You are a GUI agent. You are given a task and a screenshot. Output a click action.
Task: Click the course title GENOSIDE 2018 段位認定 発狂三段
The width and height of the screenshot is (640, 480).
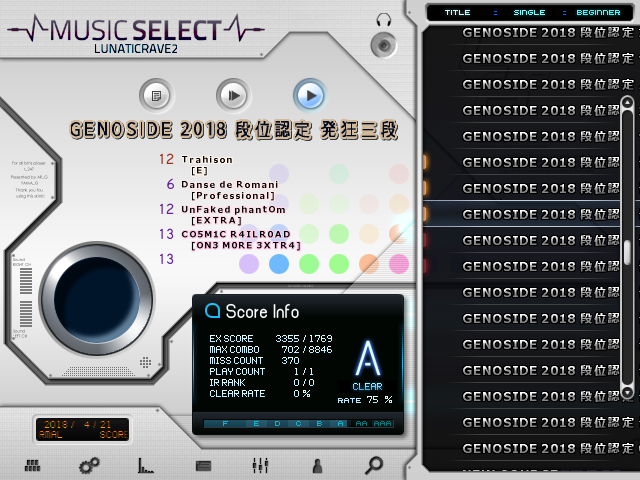(233, 130)
